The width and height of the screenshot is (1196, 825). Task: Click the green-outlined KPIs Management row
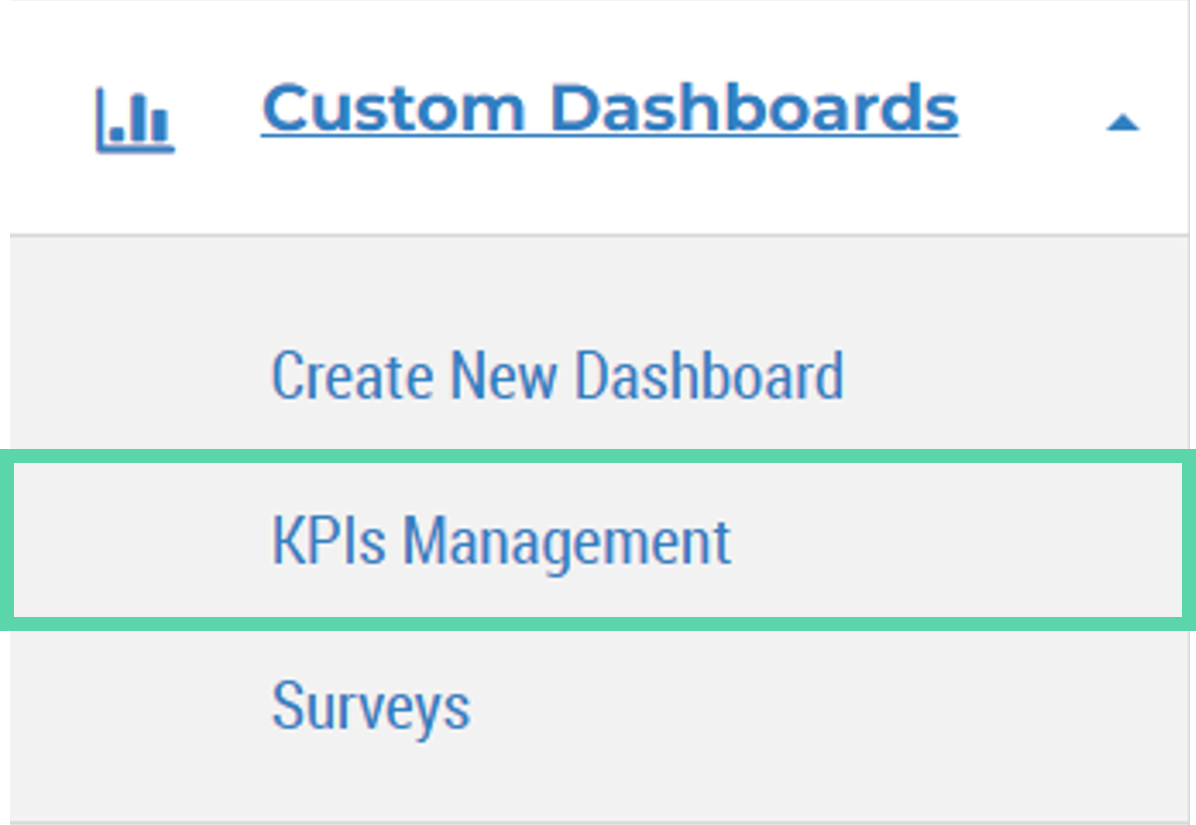click(598, 541)
